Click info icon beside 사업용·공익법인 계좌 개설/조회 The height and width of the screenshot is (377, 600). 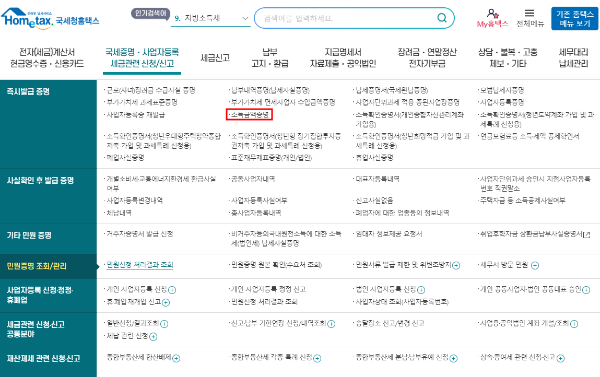click(574, 324)
